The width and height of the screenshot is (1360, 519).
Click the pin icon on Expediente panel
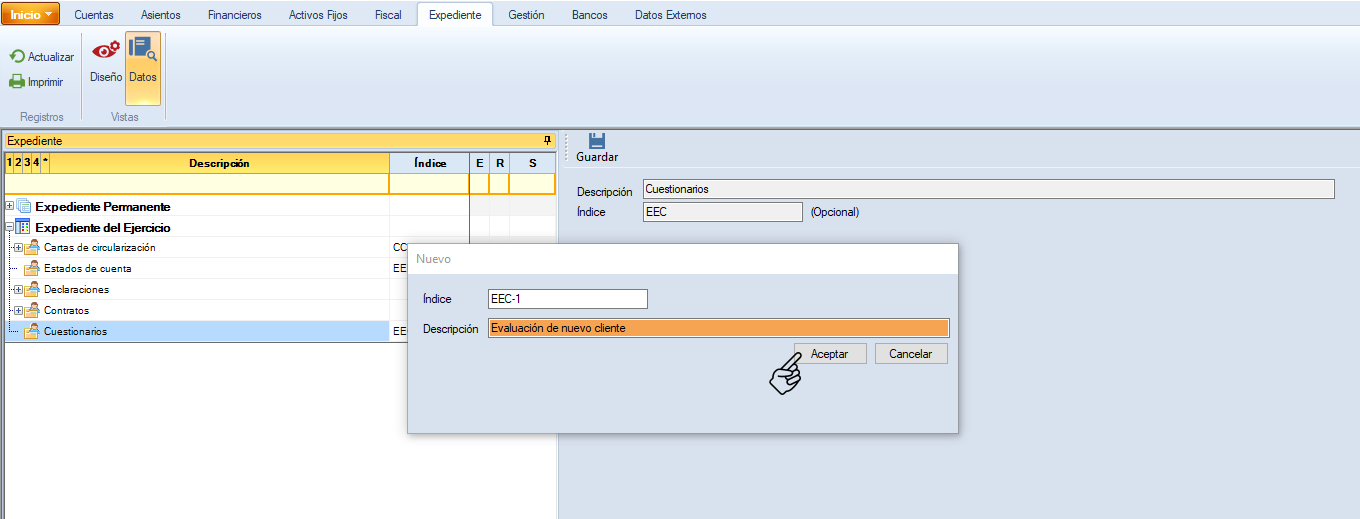point(547,141)
